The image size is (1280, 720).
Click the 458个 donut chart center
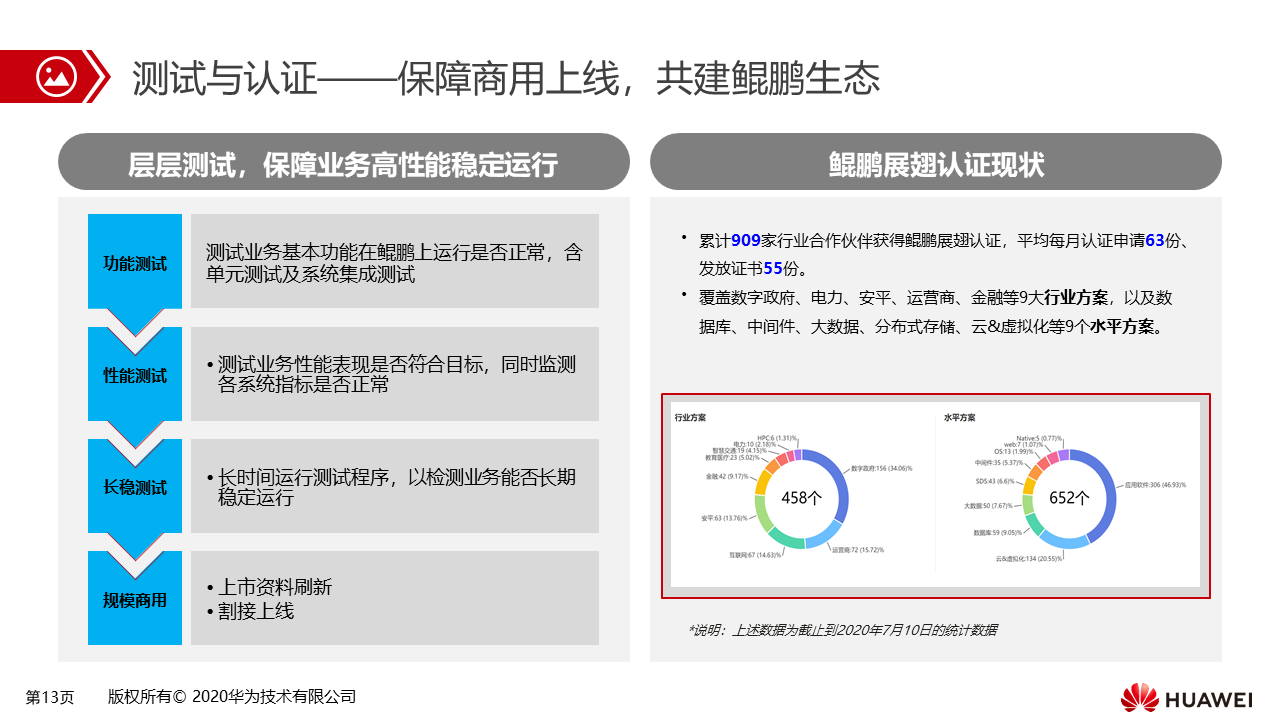pyautogui.click(x=801, y=497)
